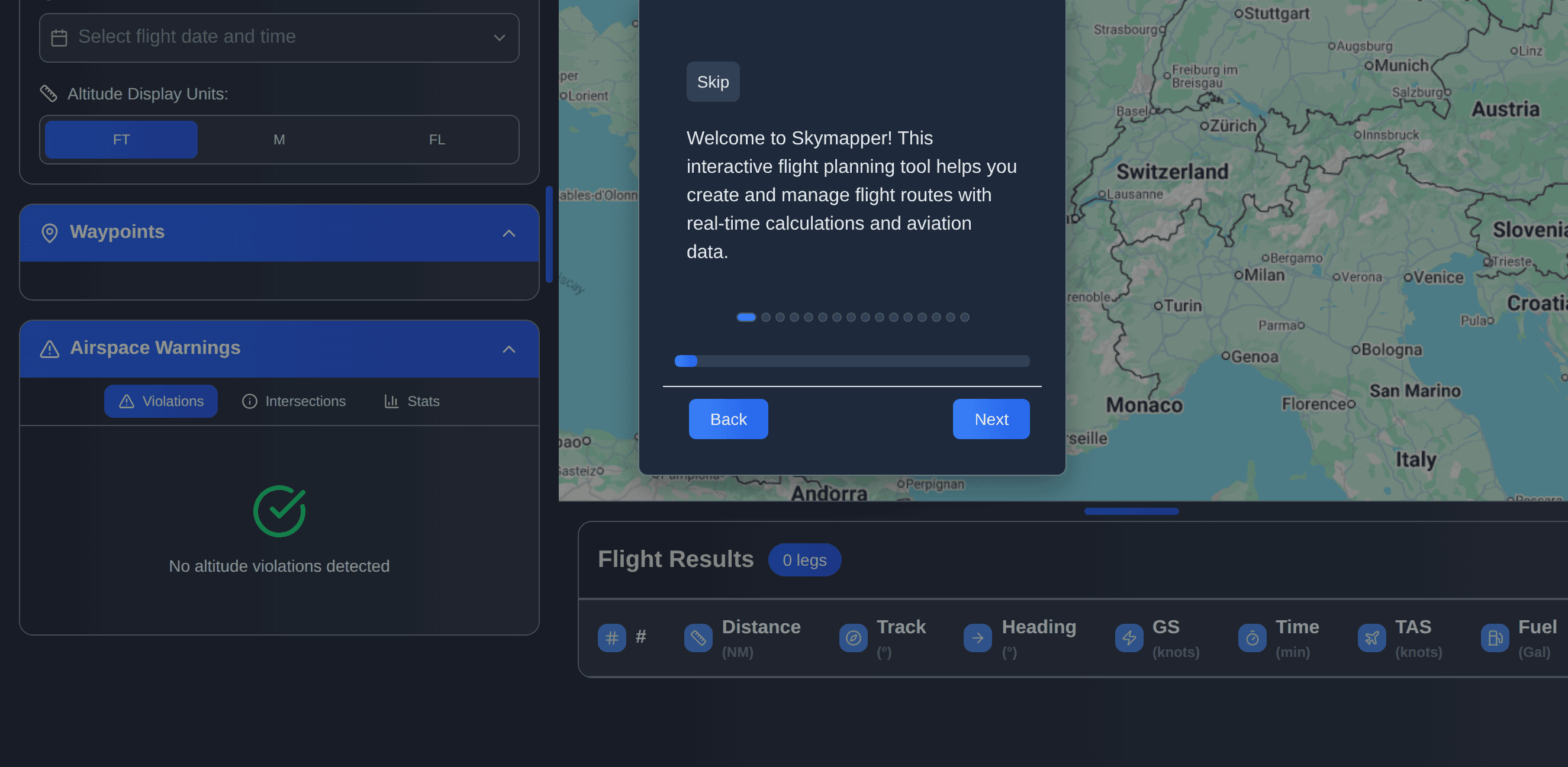Click the Distance ruler column icon

698,638
